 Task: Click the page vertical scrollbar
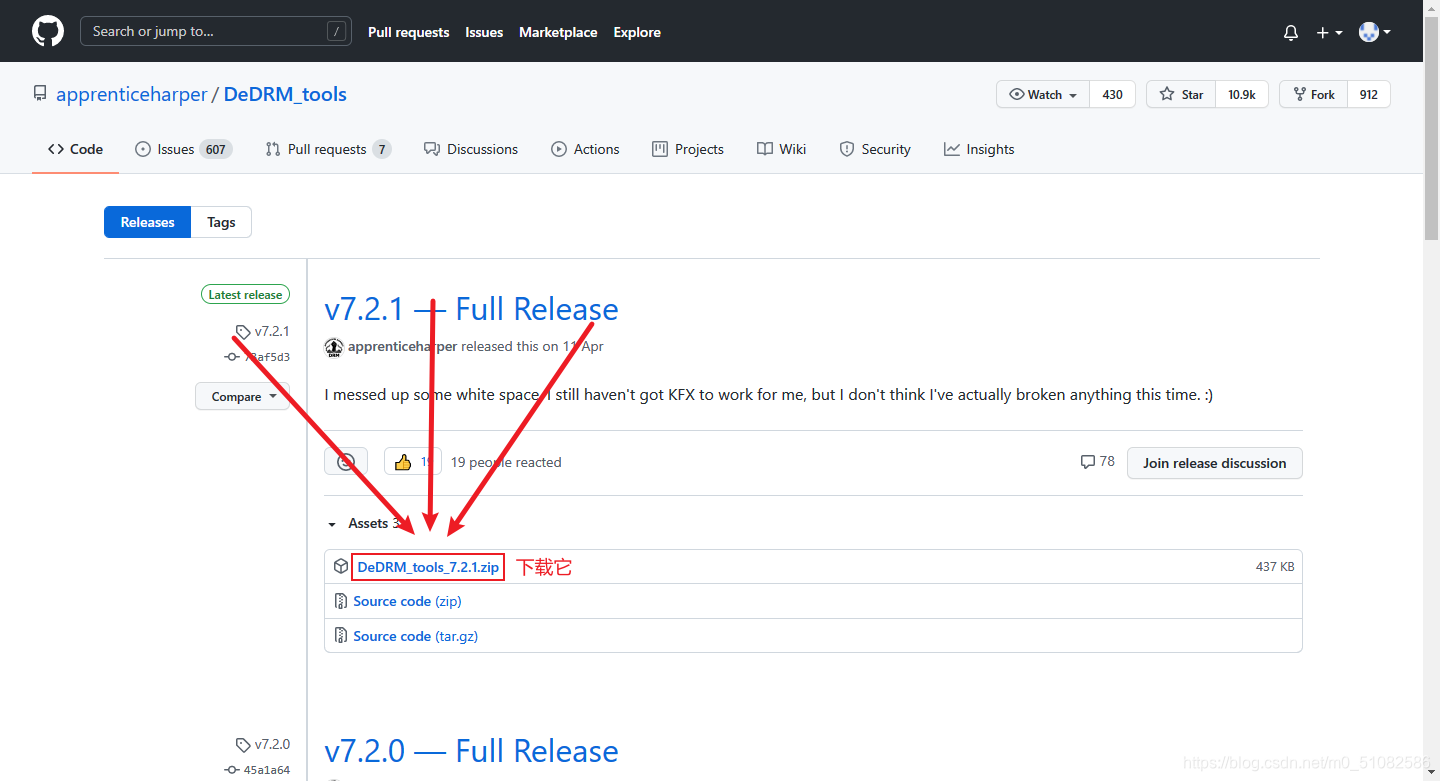pos(1431,130)
